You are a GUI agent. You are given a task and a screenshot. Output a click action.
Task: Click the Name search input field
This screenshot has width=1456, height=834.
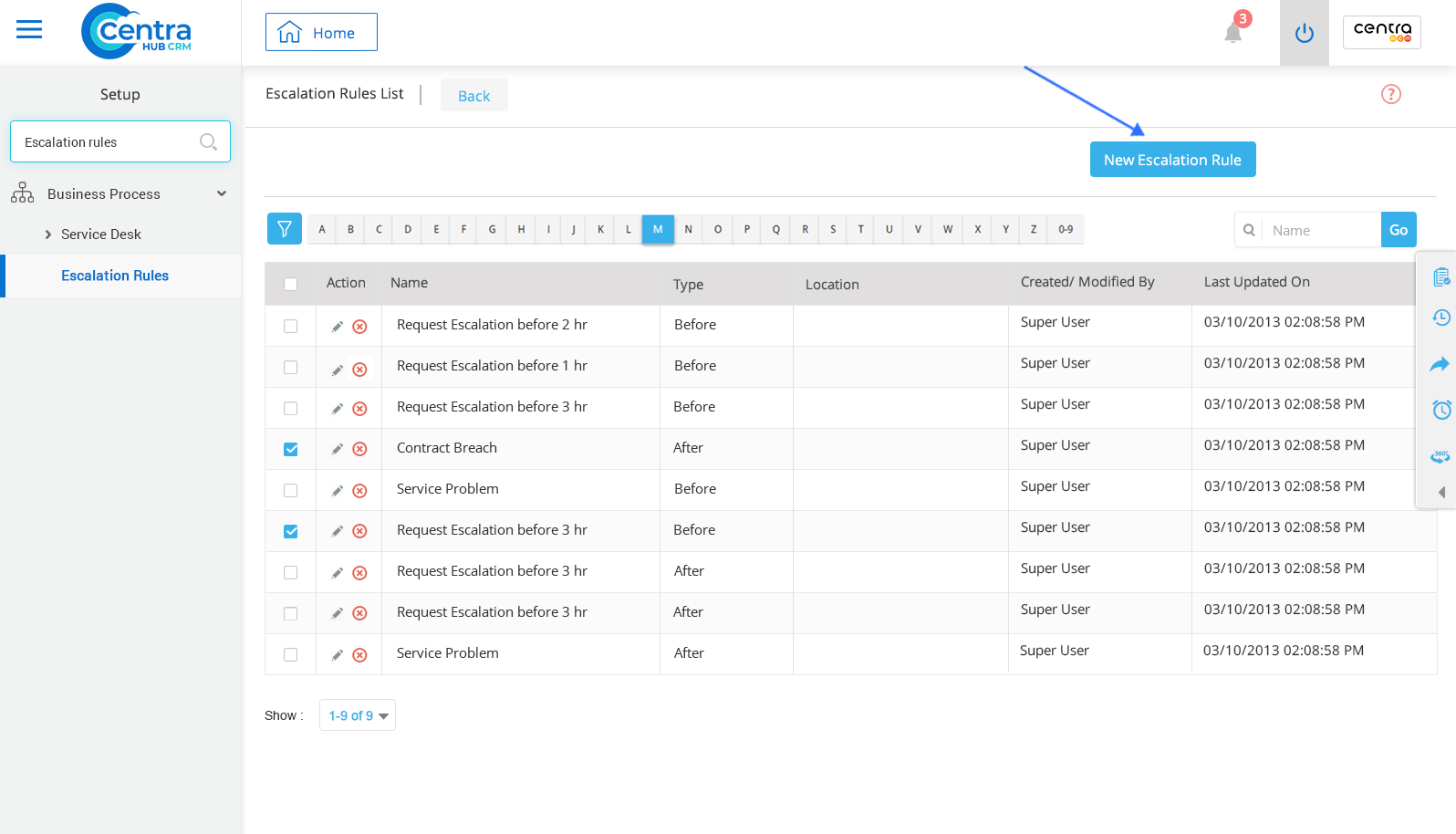click(x=1321, y=230)
